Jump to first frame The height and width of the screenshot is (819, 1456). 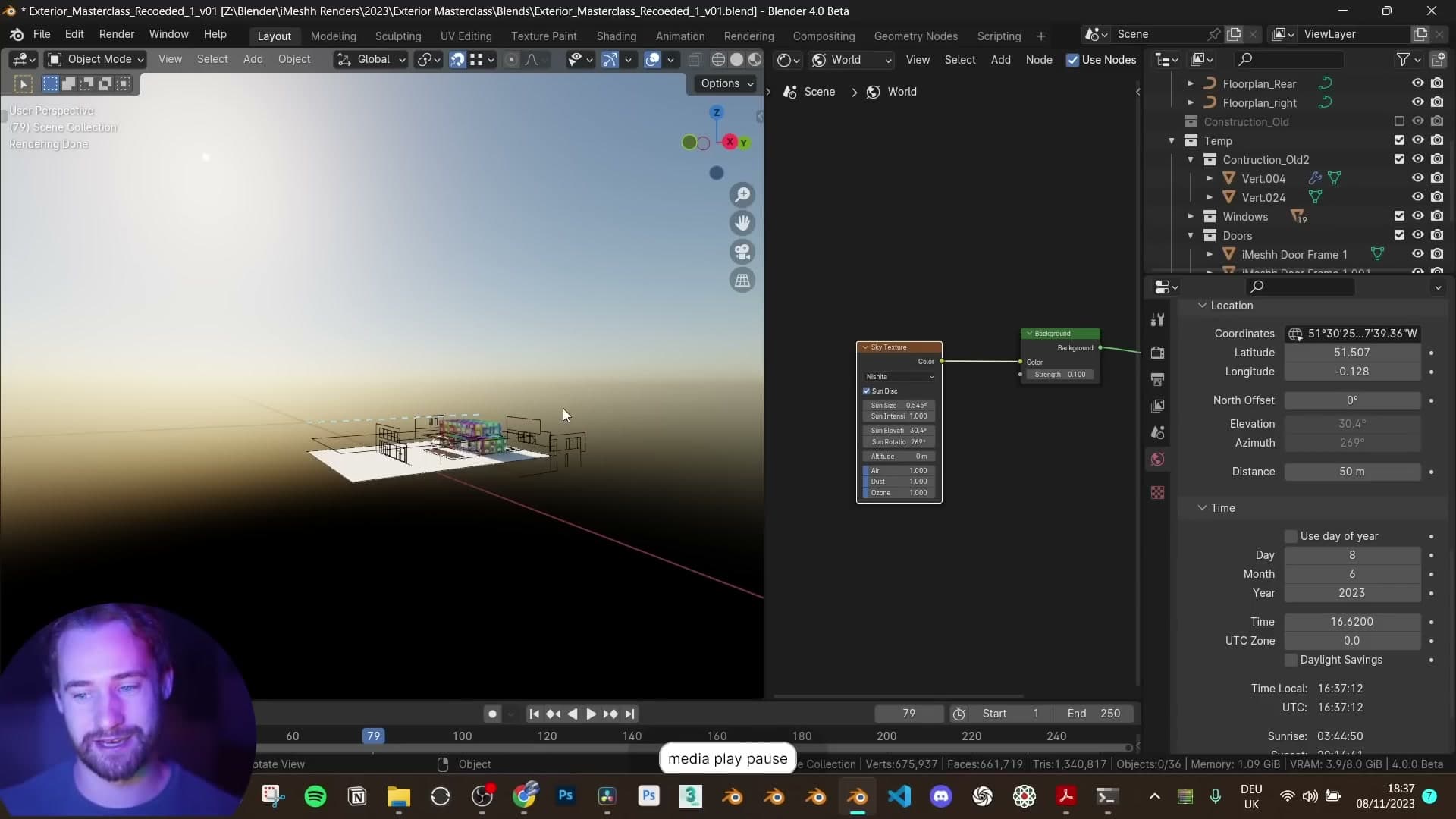click(534, 714)
